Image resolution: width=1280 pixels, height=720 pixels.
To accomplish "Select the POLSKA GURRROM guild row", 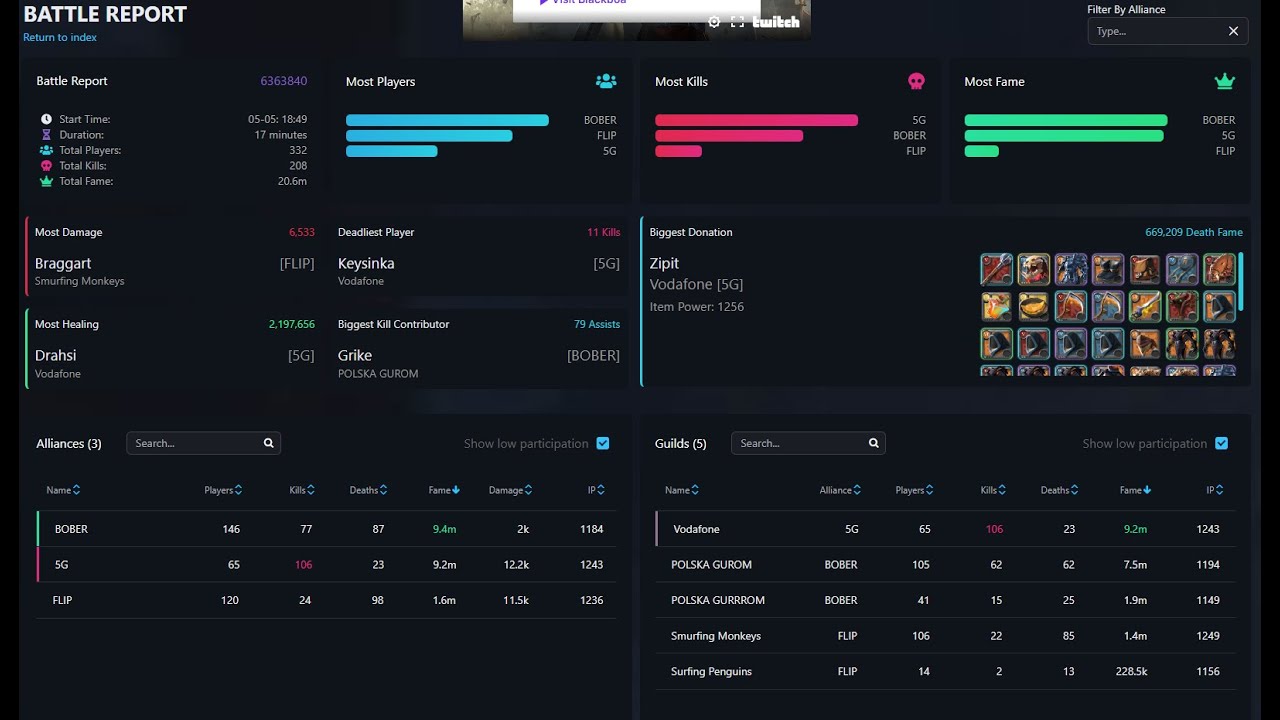I will pos(945,600).
